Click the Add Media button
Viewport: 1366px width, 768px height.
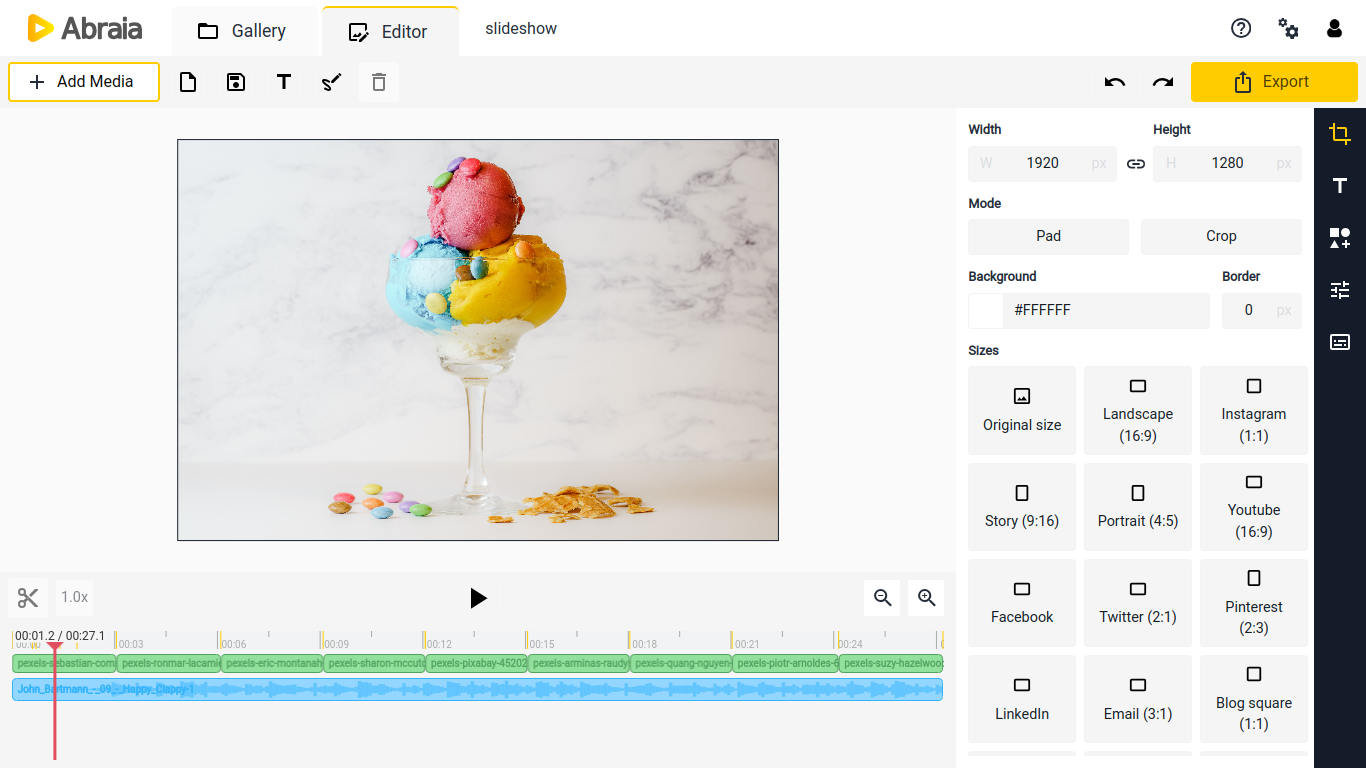click(84, 82)
